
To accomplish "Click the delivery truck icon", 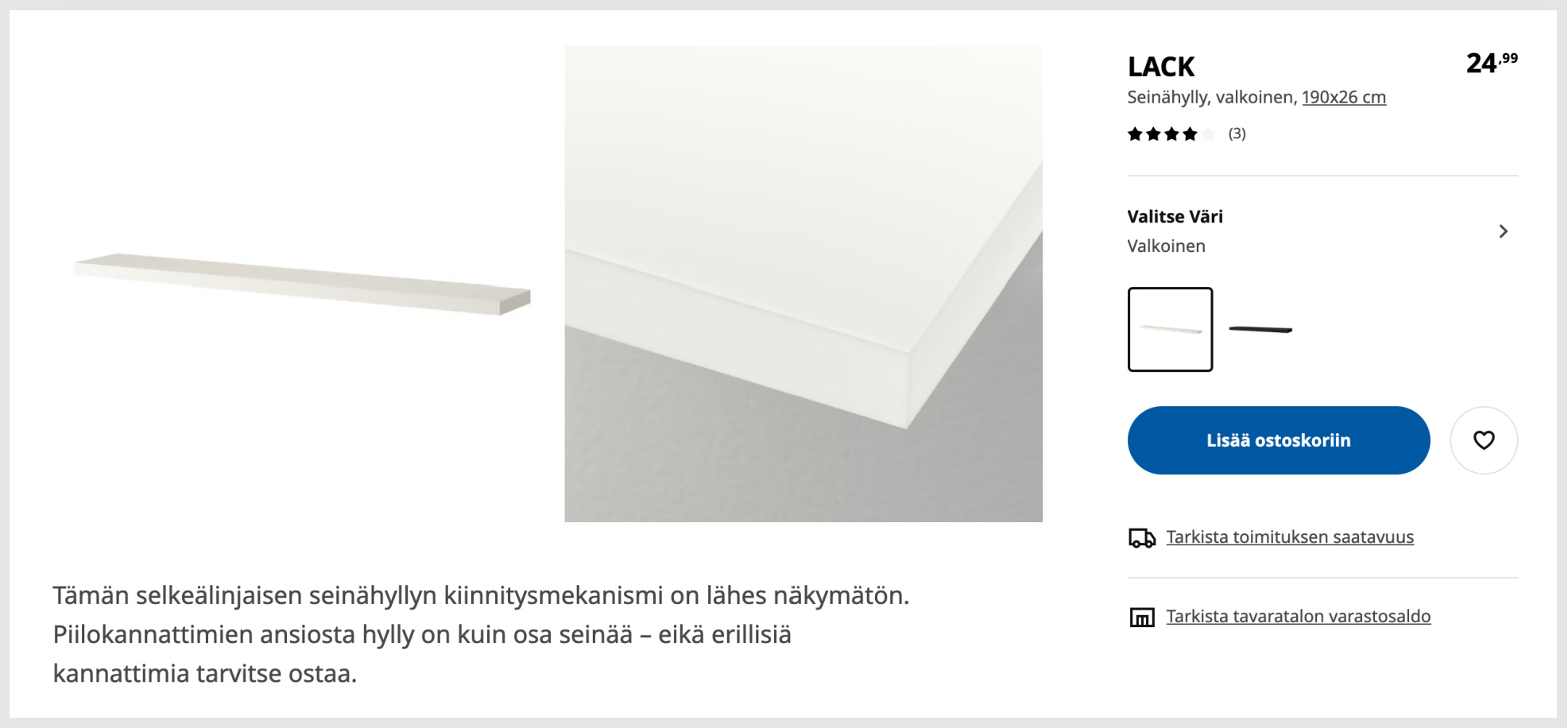I will pos(1142,538).
